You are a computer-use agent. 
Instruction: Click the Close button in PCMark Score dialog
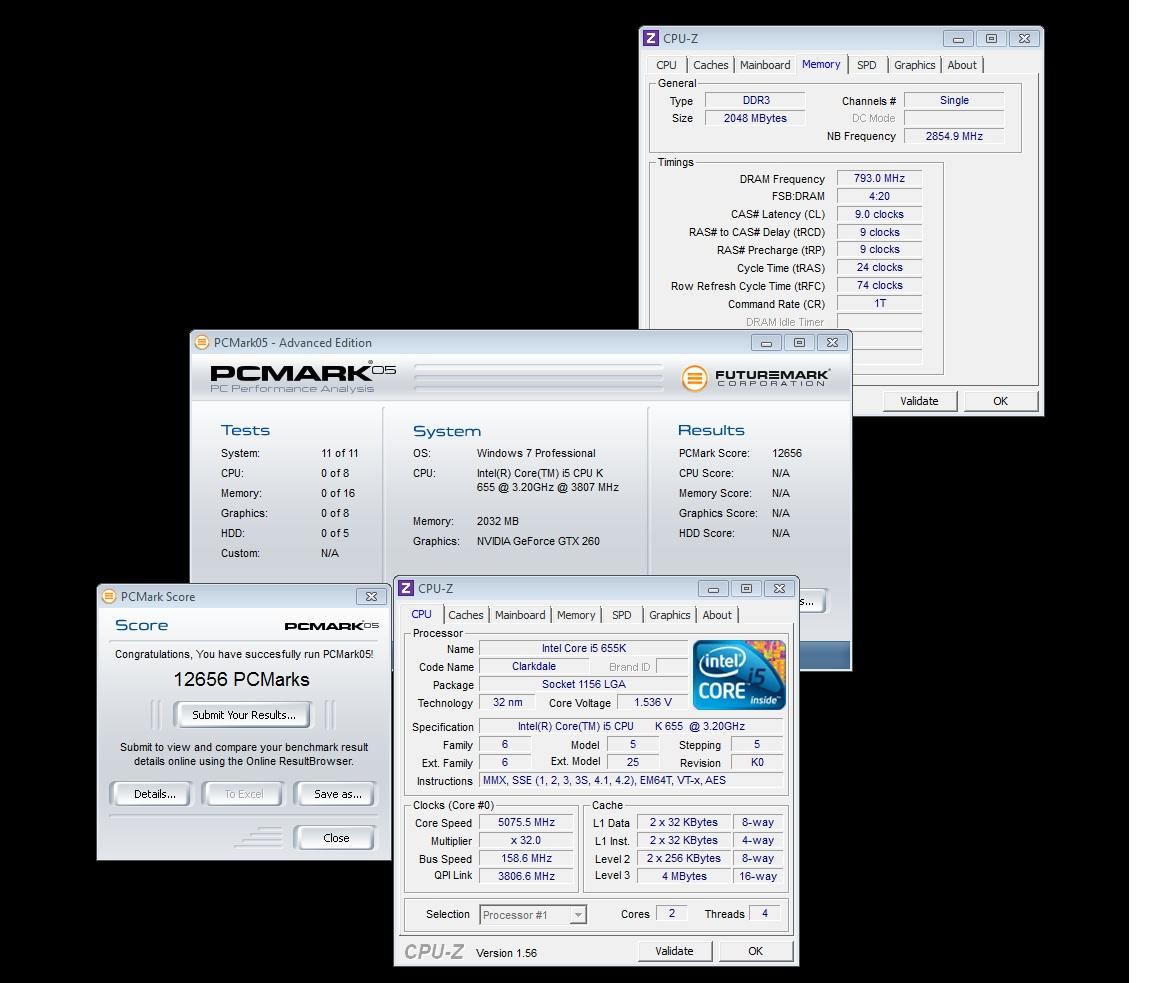(x=336, y=838)
